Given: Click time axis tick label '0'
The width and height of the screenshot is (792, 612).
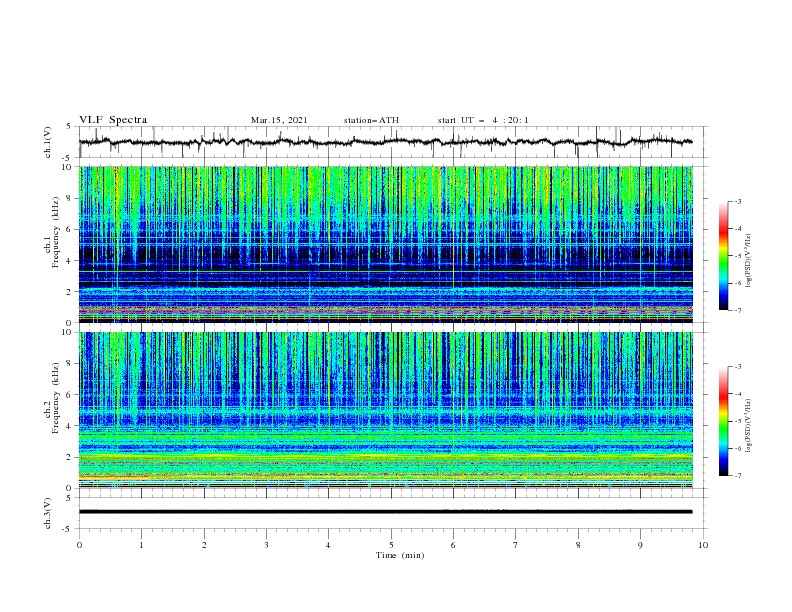Looking at the screenshot, I should [79, 545].
